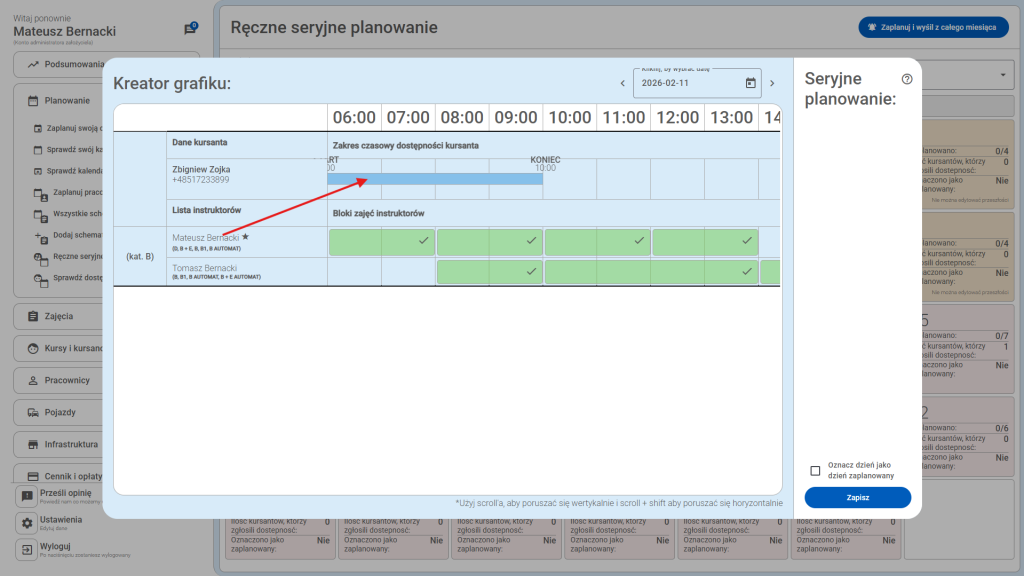
Task: Click the Ustawienia gear icon
Action: (x=27, y=523)
